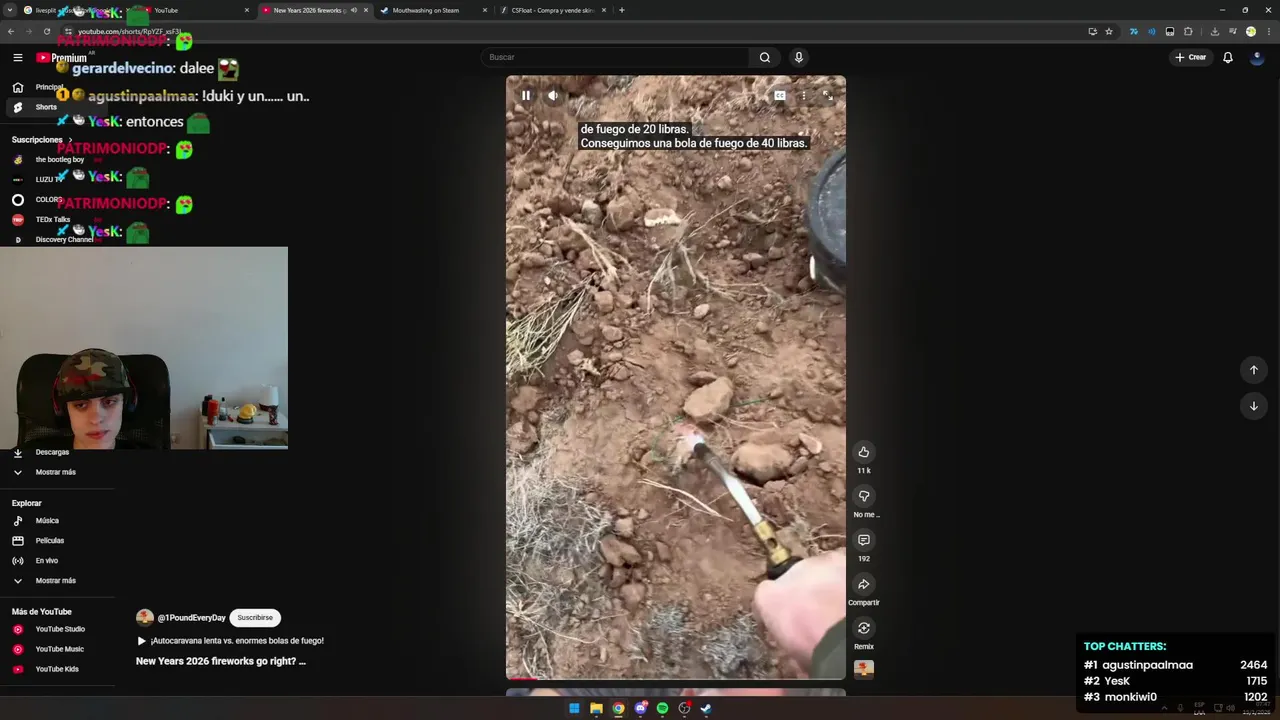Go to the previous Short with up arrow

(x=1254, y=370)
